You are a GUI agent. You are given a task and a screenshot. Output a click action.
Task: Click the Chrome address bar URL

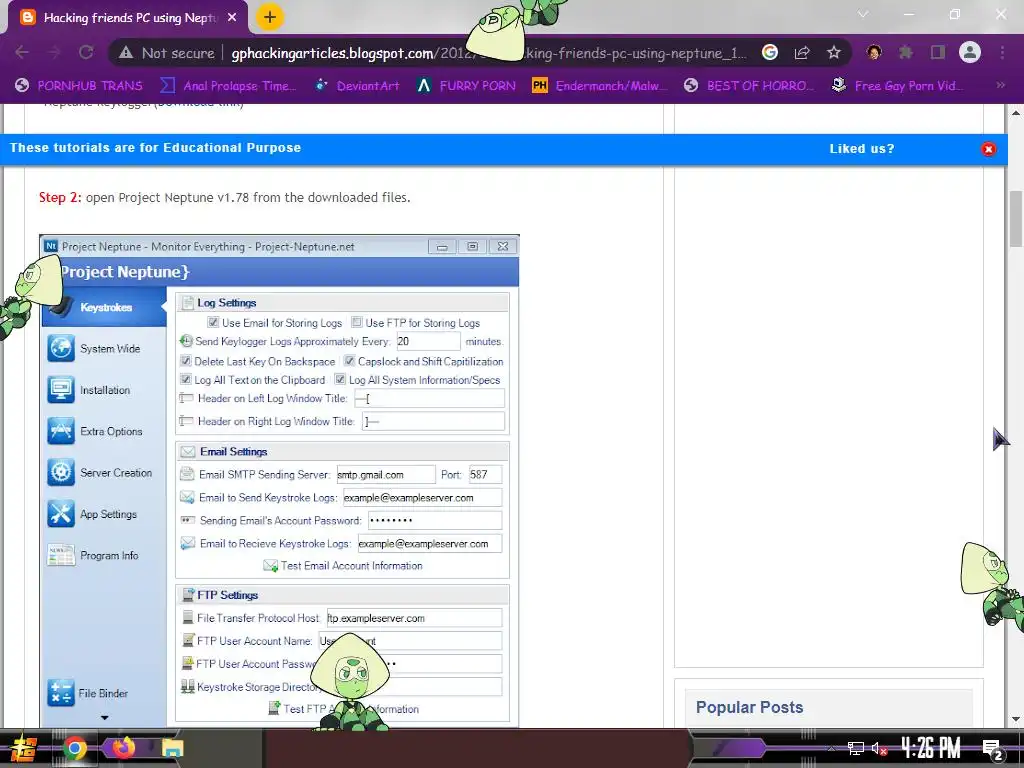point(488,53)
